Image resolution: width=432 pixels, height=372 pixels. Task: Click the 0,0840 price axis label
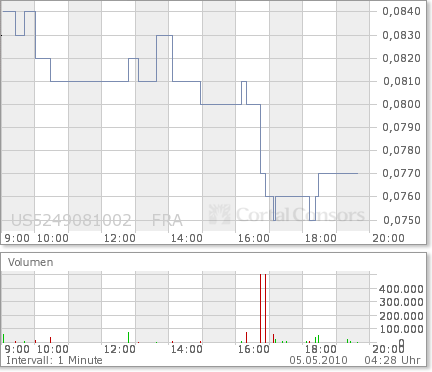tap(401, 11)
